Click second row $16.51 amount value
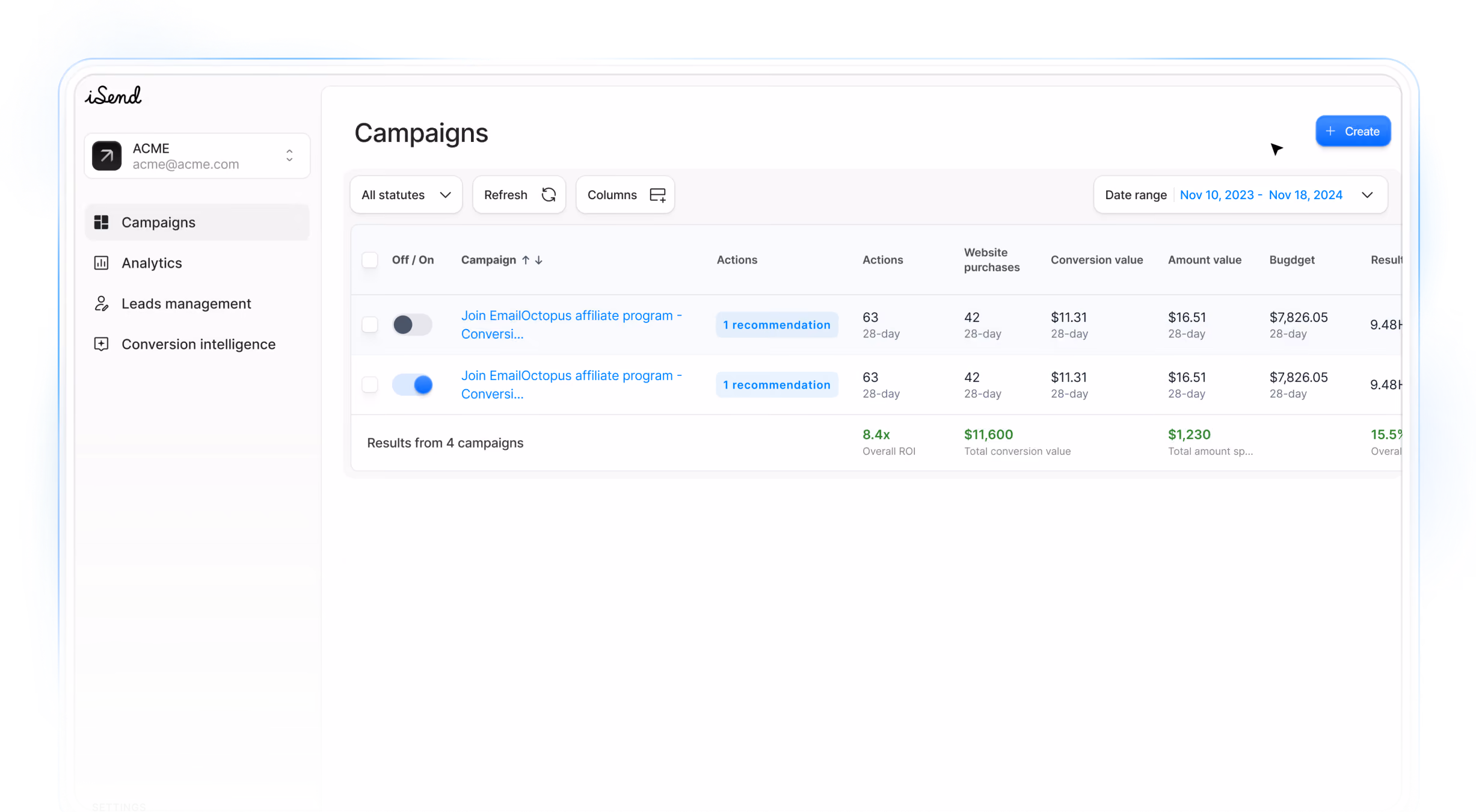1476x812 pixels. [1187, 377]
